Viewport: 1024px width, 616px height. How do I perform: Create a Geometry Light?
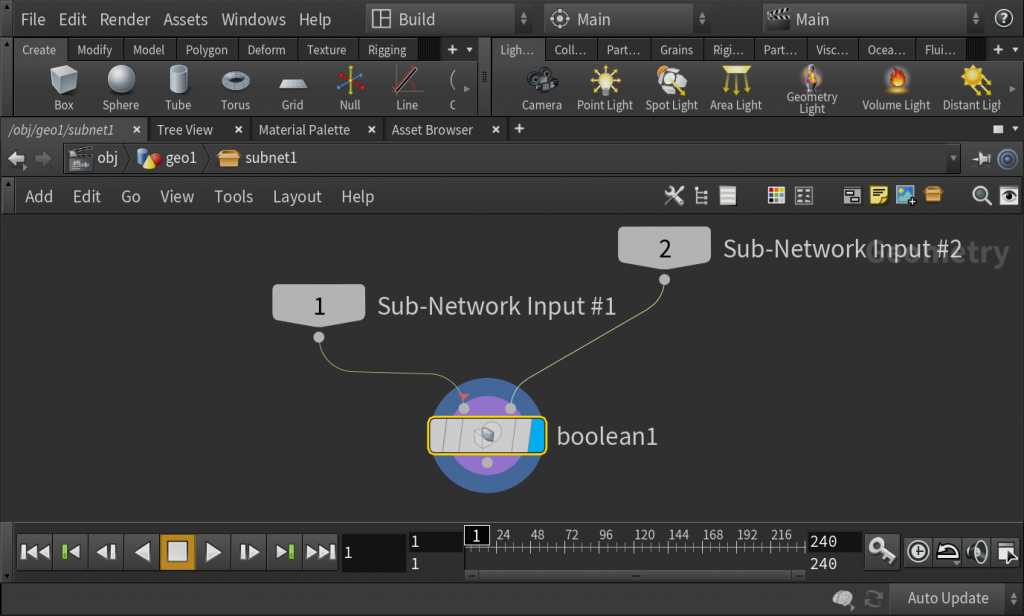pos(812,89)
